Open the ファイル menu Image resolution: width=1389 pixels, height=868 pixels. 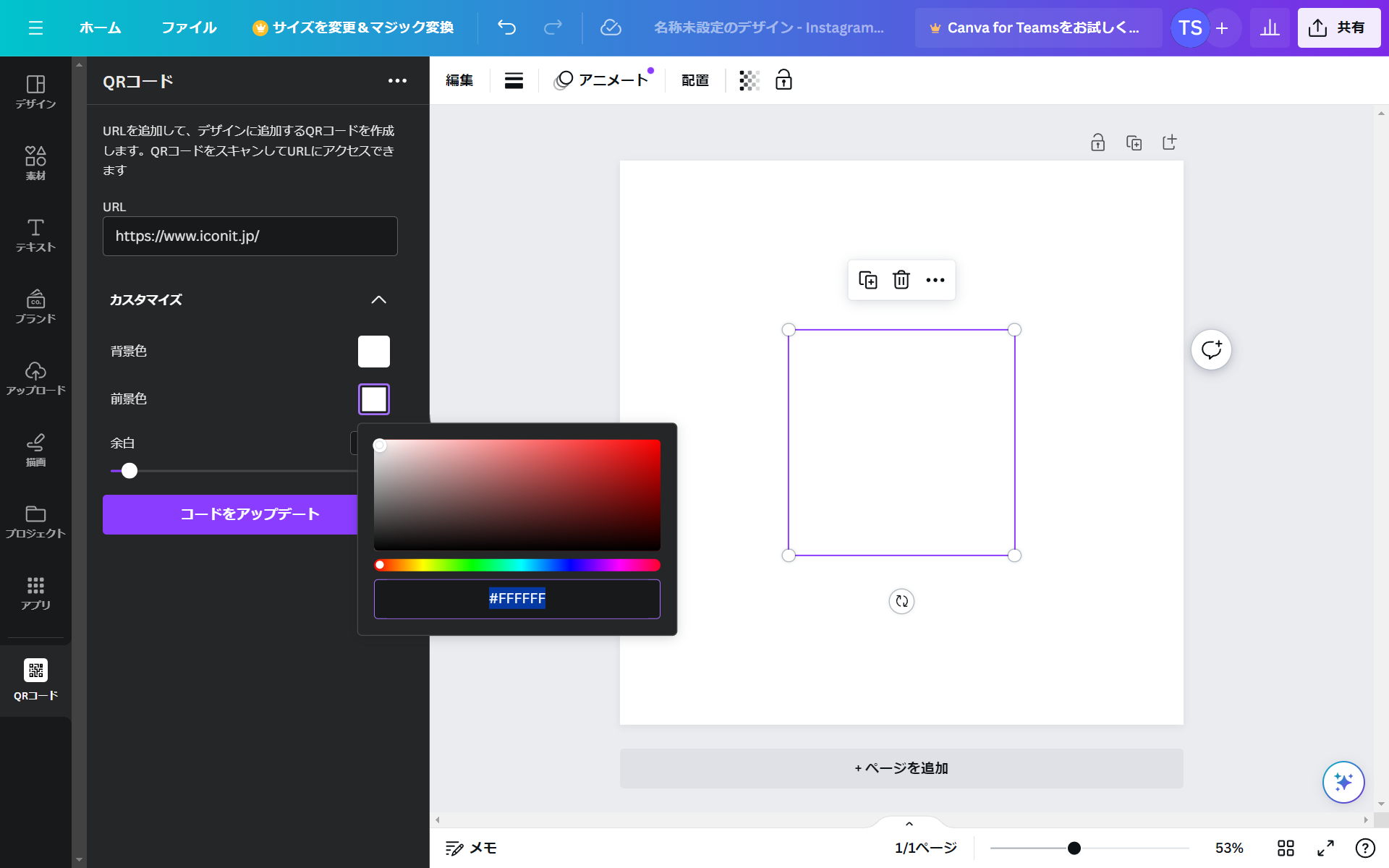(x=189, y=27)
